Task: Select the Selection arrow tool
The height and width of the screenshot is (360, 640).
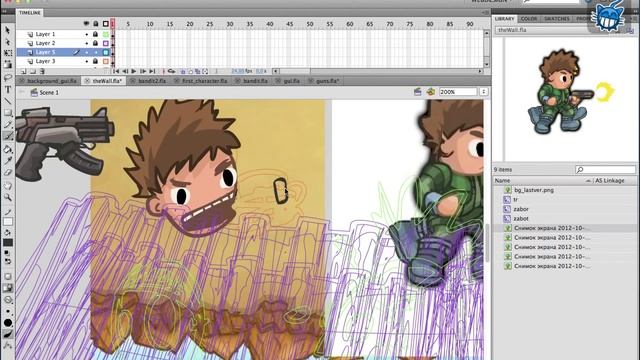Action: coord(8,30)
